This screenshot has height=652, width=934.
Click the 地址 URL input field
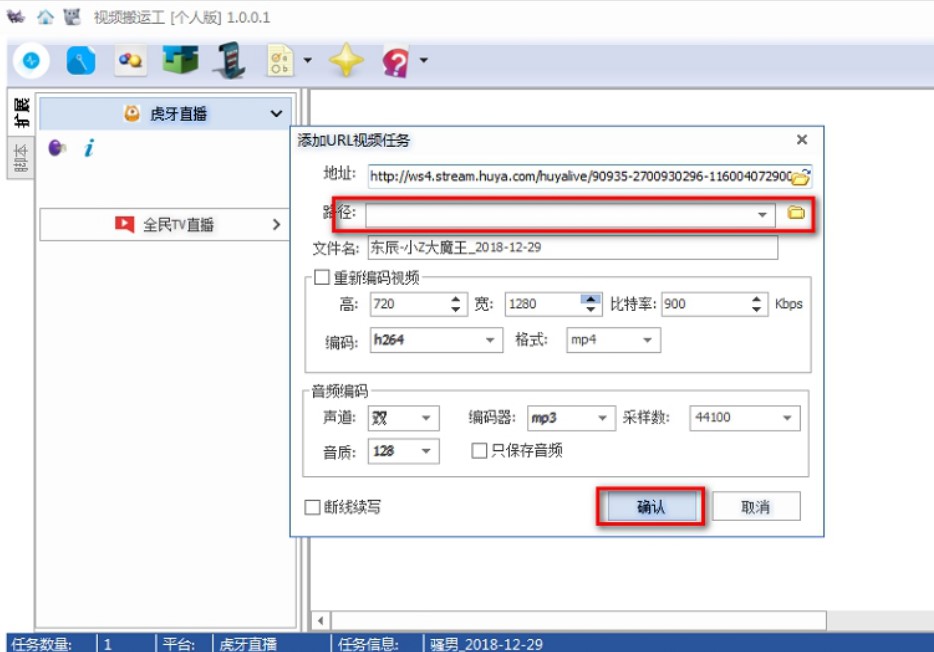point(580,176)
